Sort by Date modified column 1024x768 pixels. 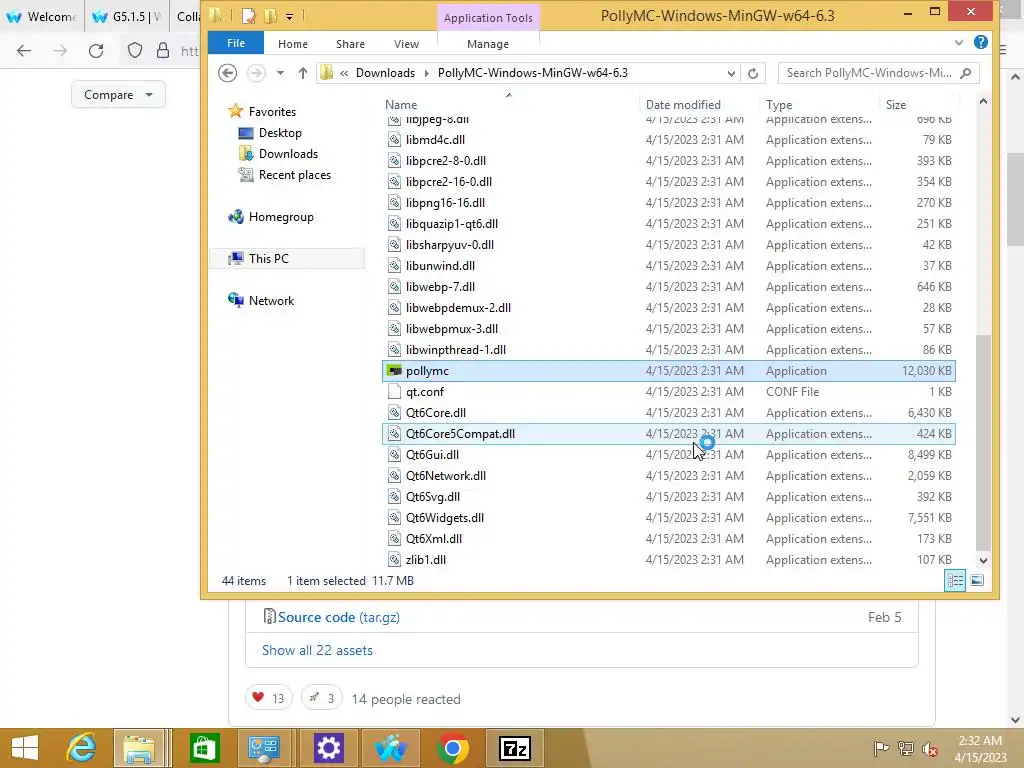click(x=683, y=104)
